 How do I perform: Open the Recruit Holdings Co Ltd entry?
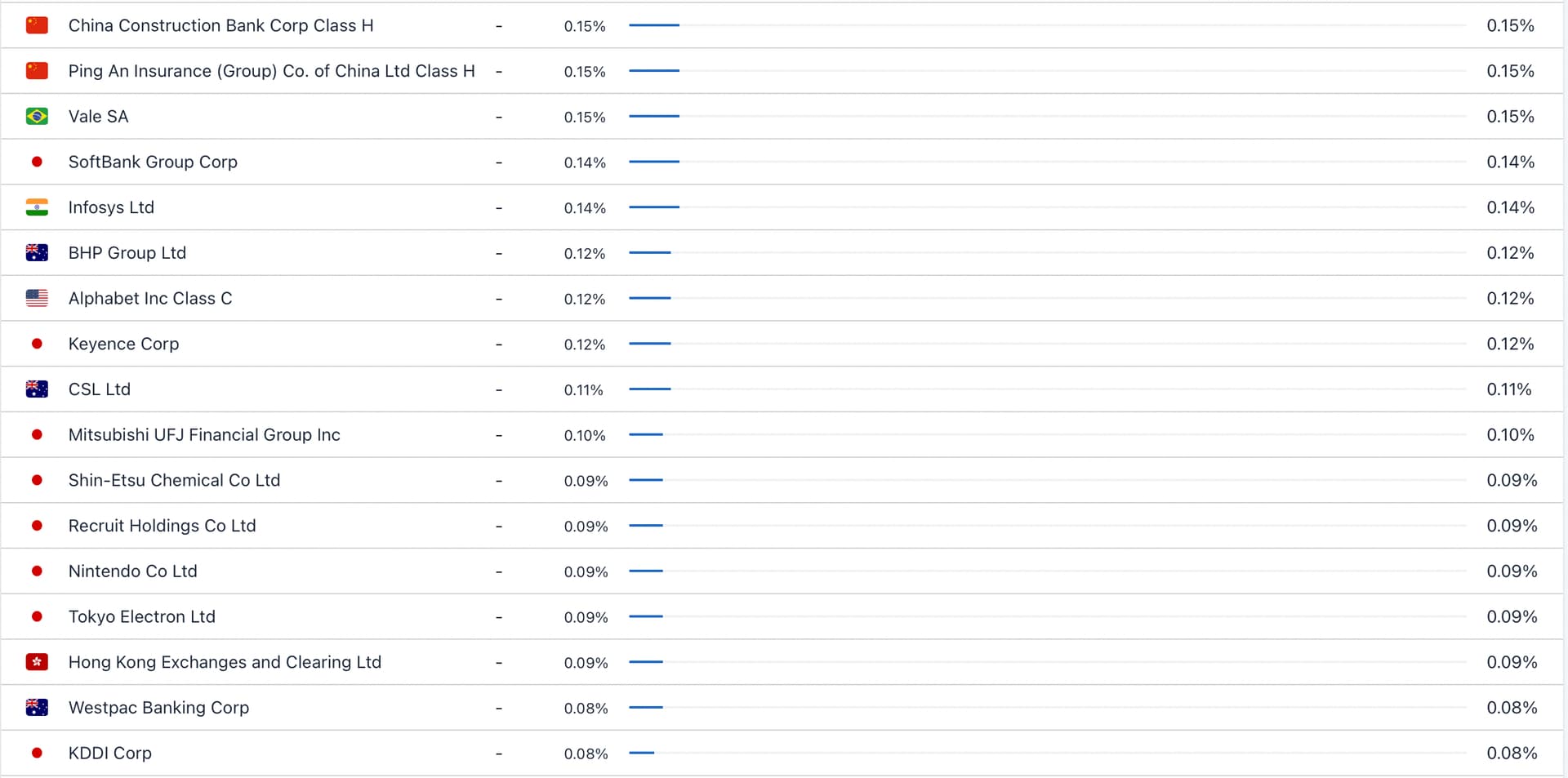(x=163, y=526)
